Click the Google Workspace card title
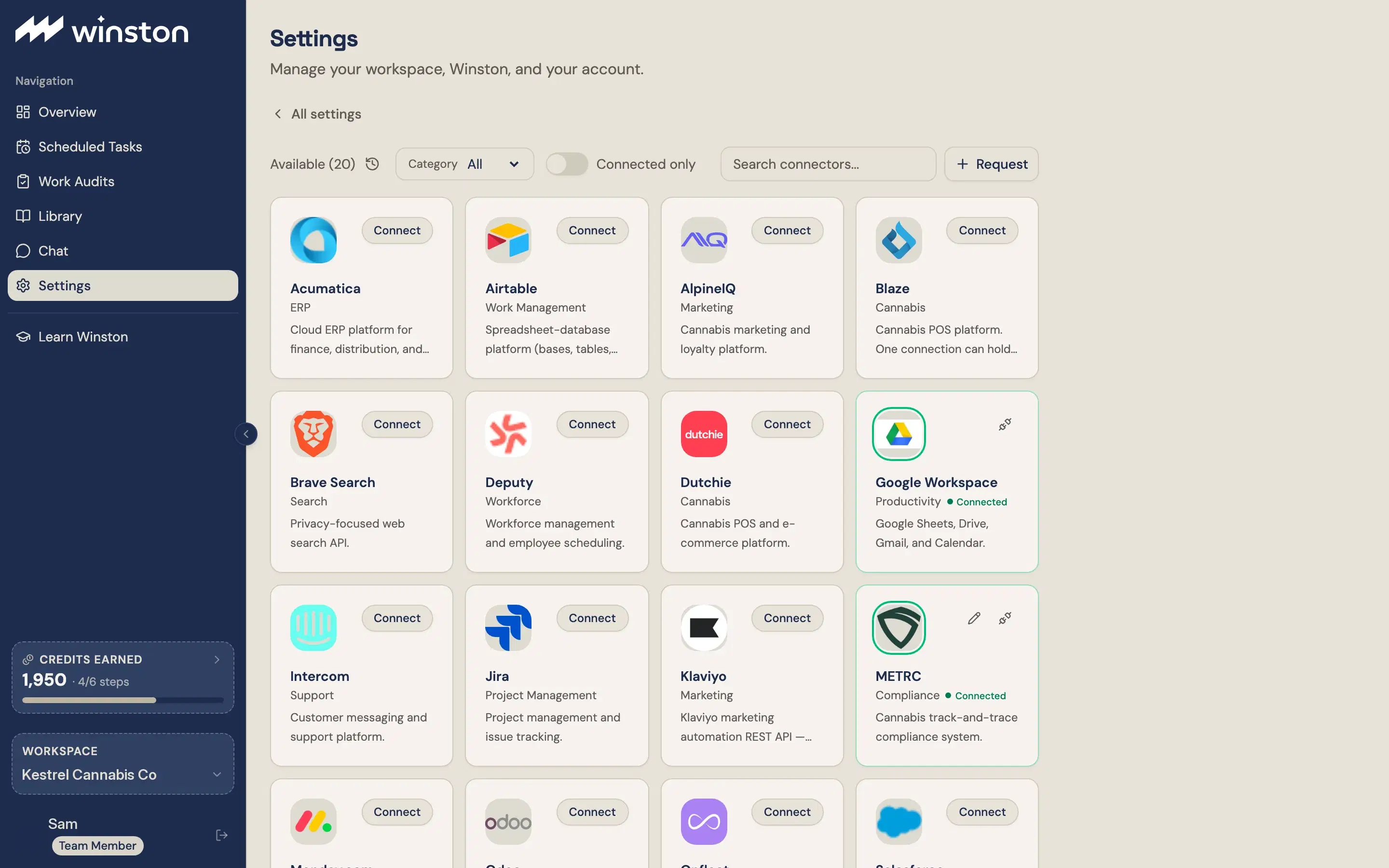The width and height of the screenshot is (1389, 868). click(x=936, y=482)
